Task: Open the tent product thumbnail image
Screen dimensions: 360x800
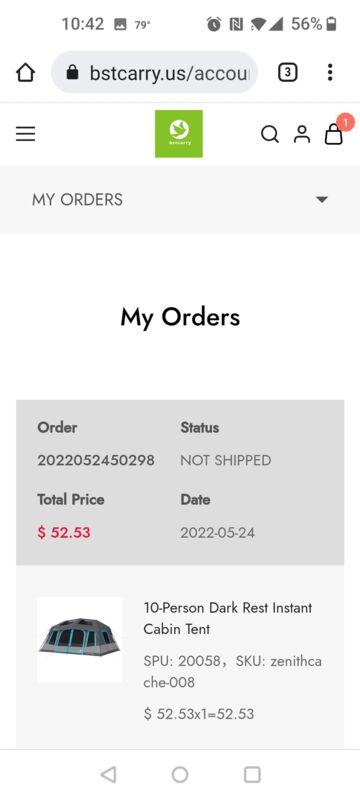Action: coord(80,639)
